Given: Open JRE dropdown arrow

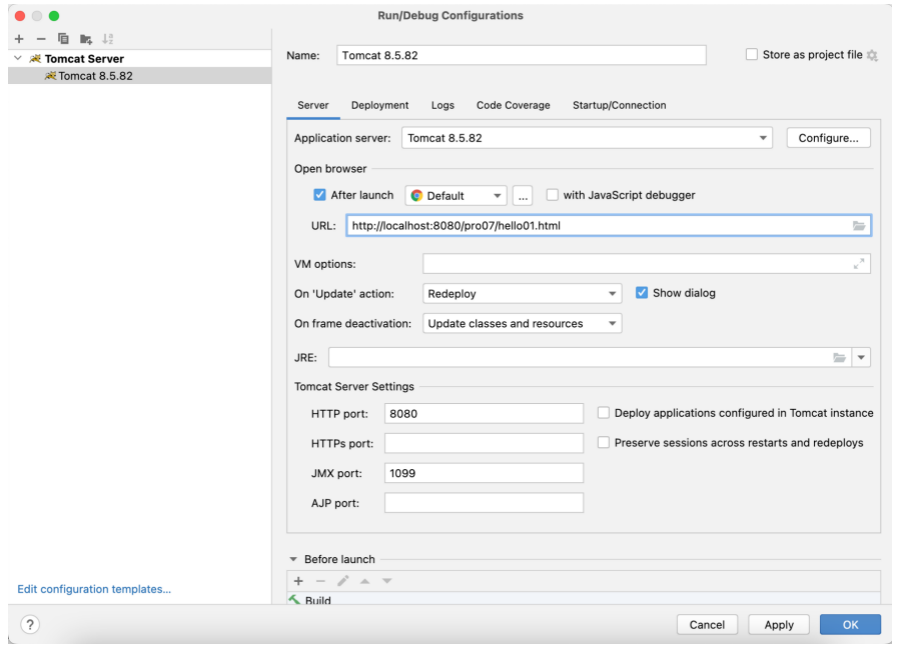Looking at the screenshot, I should [x=861, y=358].
